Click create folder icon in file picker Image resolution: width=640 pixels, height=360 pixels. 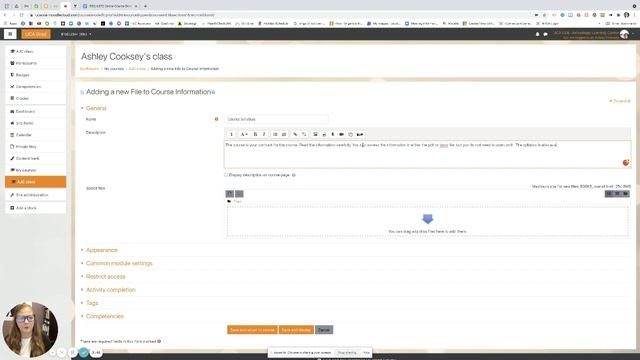[239, 194]
